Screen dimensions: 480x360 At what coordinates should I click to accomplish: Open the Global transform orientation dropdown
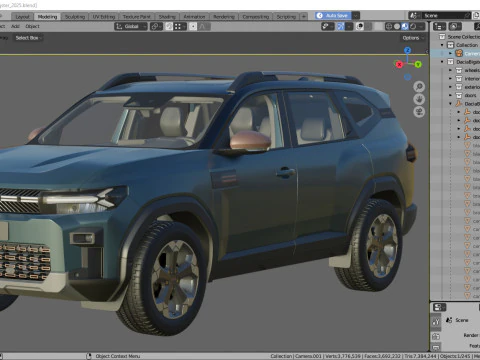[x=131, y=26]
